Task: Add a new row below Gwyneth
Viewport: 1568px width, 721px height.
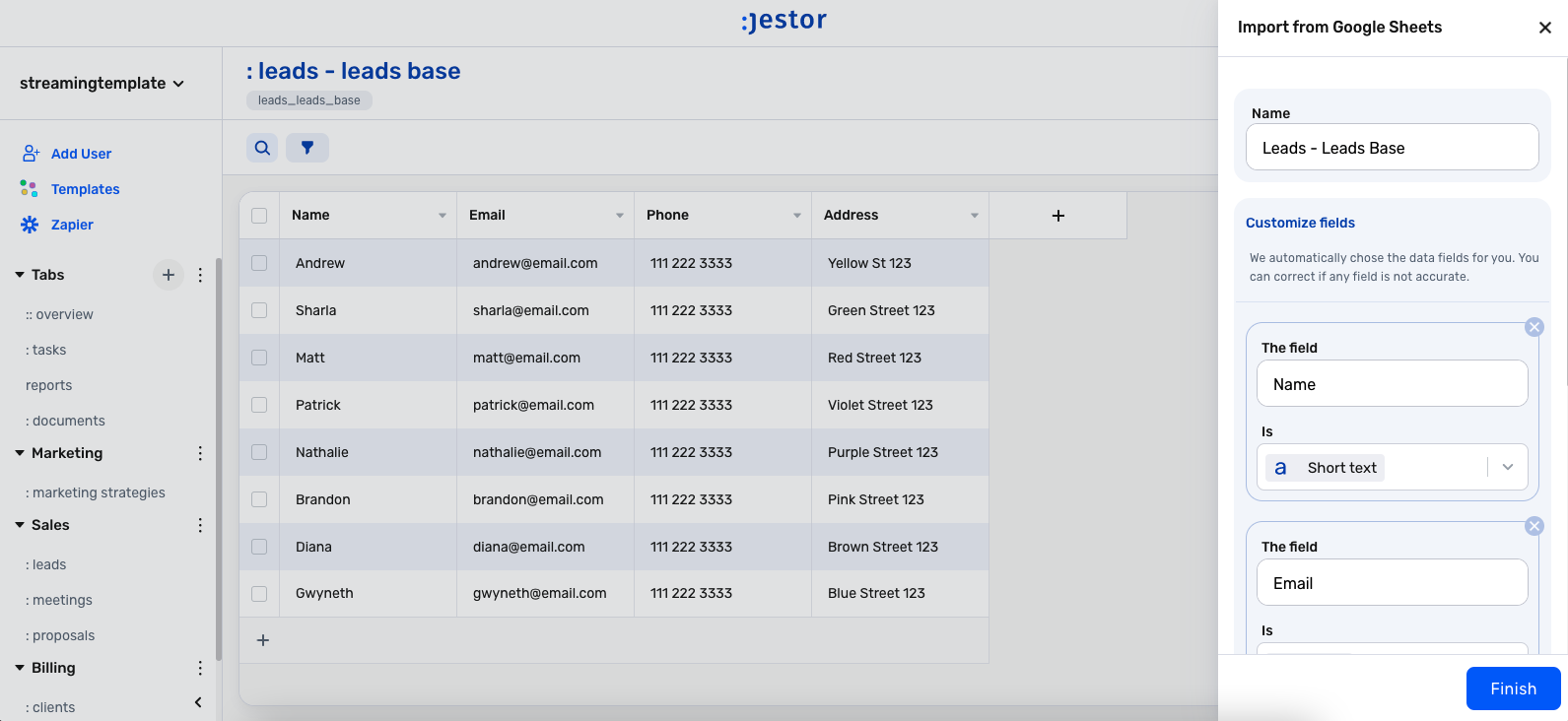Action: 263,640
